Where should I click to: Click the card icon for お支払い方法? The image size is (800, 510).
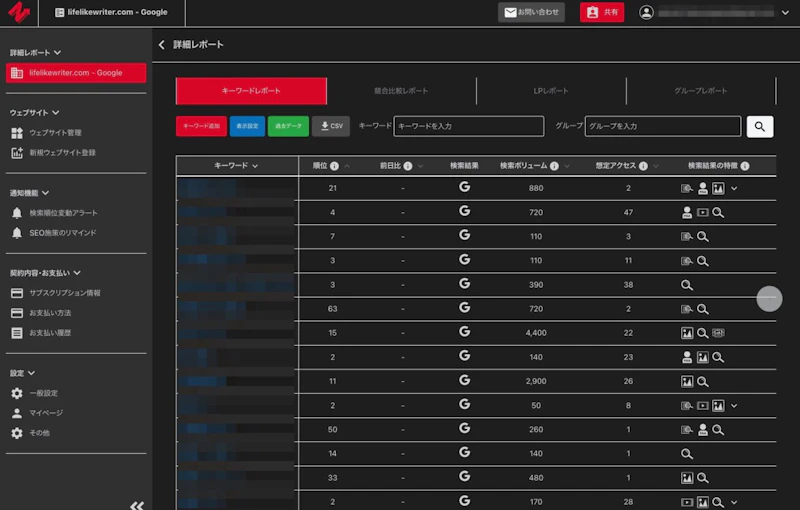[17, 313]
